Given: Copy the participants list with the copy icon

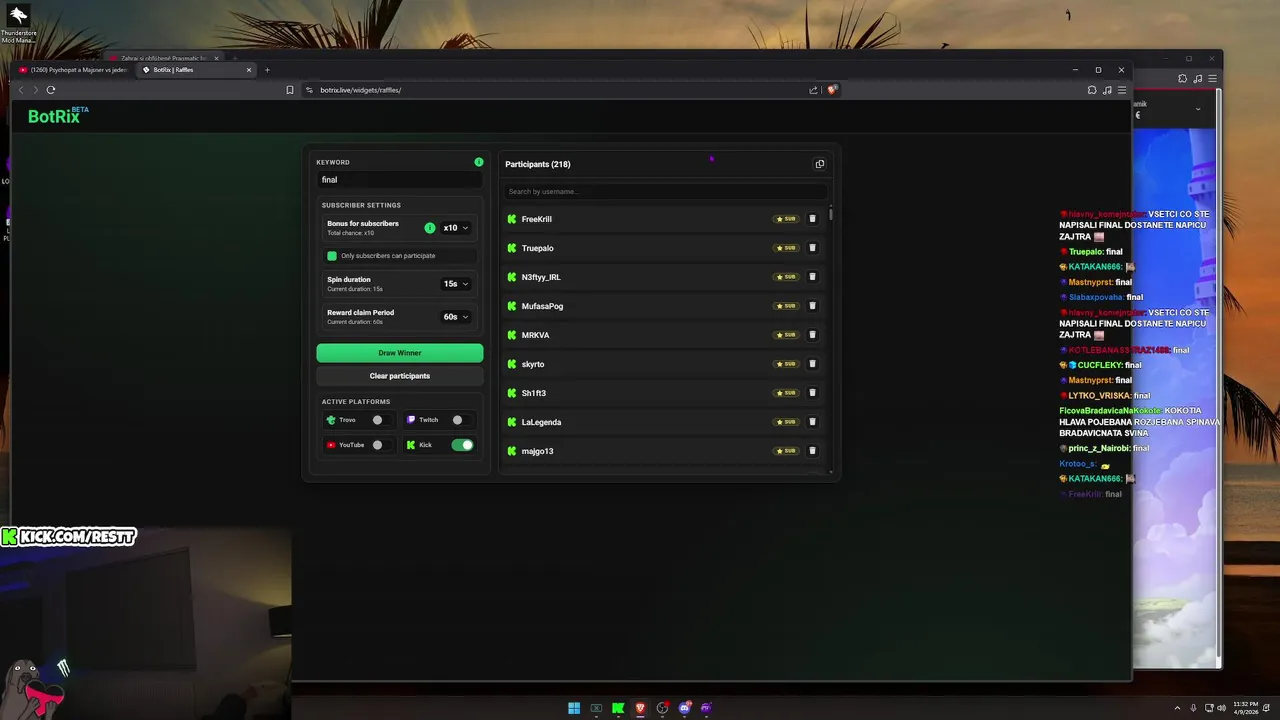Looking at the screenshot, I should pos(820,164).
